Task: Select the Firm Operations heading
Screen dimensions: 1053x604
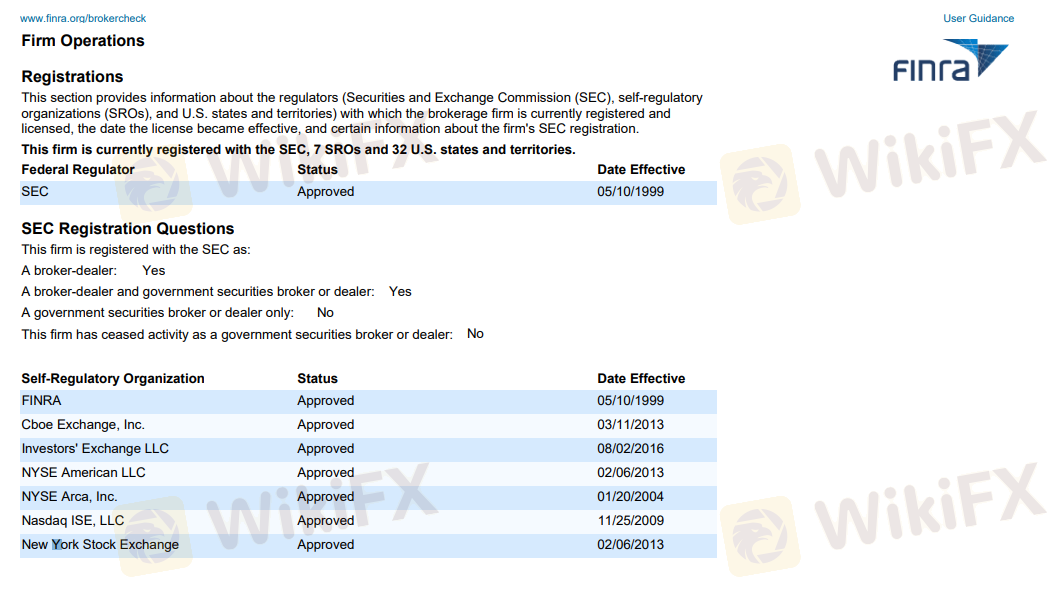Action: pyautogui.click(x=83, y=41)
